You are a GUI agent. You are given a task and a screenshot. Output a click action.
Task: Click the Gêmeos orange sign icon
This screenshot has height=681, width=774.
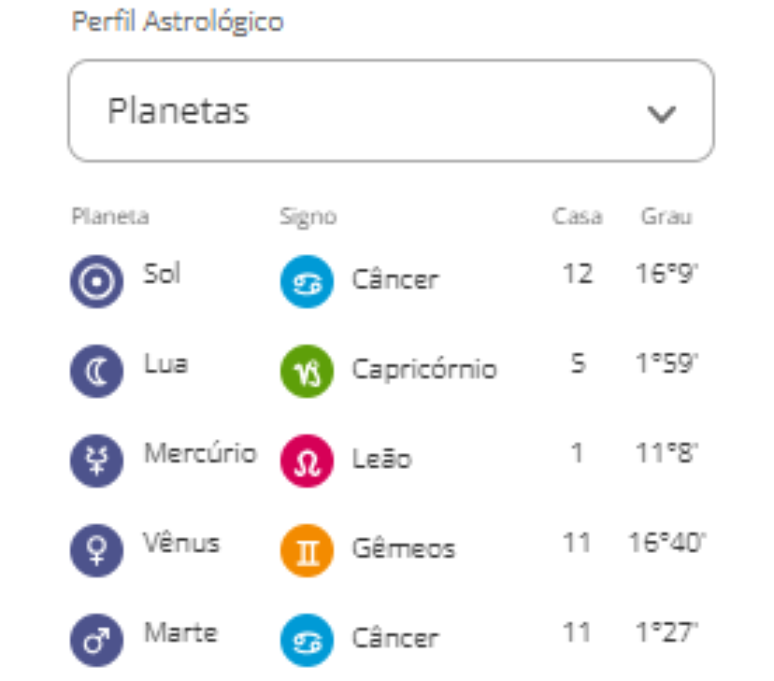(x=305, y=551)
